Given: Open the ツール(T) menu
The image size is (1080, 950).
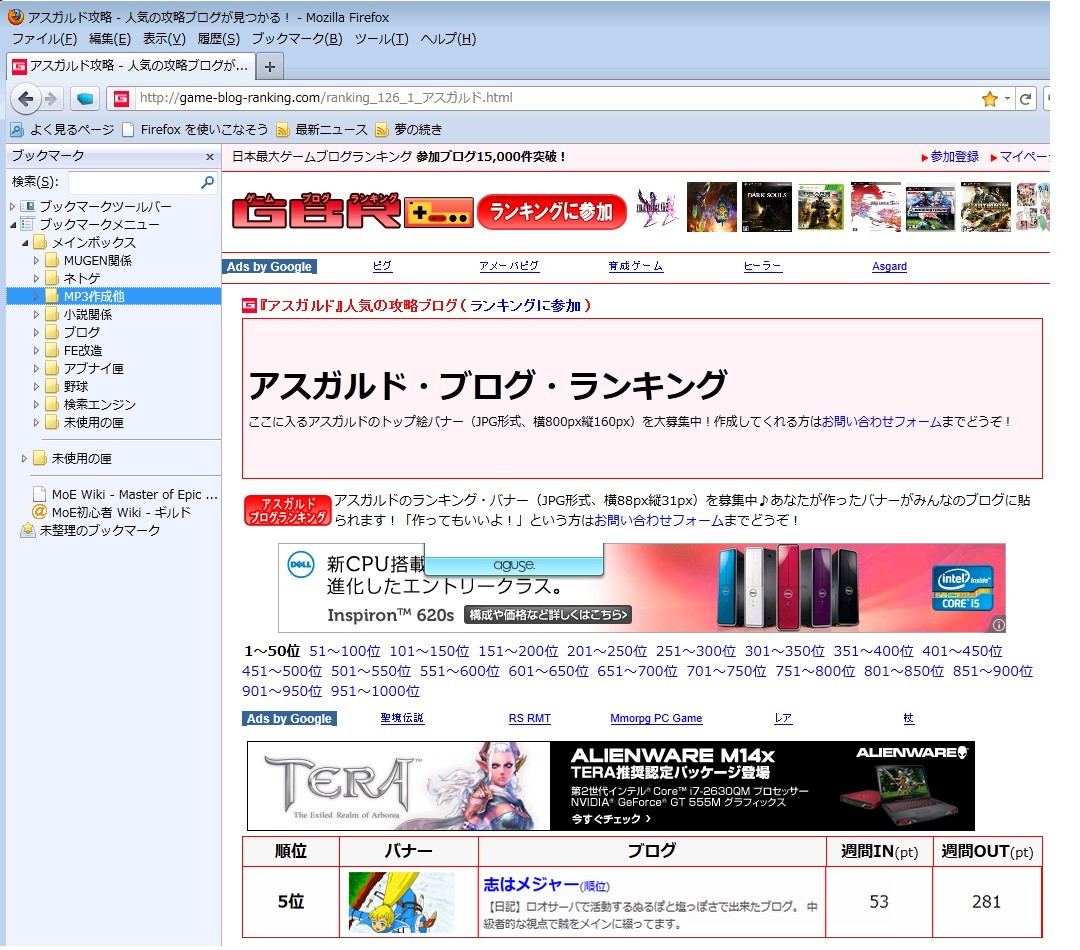Looking at the screenshot, I should [381, 39].
